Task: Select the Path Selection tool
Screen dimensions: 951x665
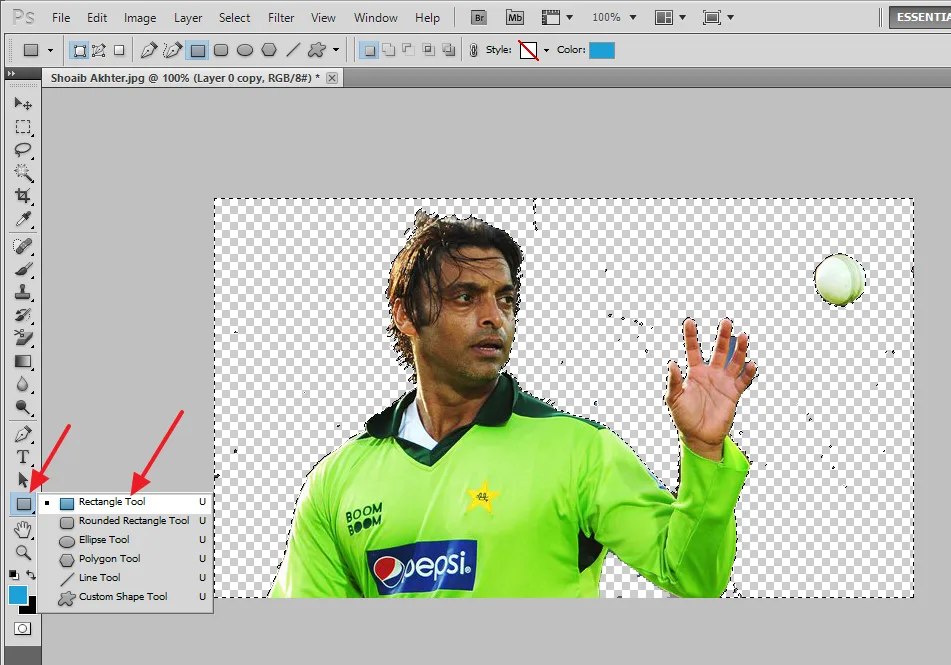Action: pyautogui.click(x=23, y=480)
